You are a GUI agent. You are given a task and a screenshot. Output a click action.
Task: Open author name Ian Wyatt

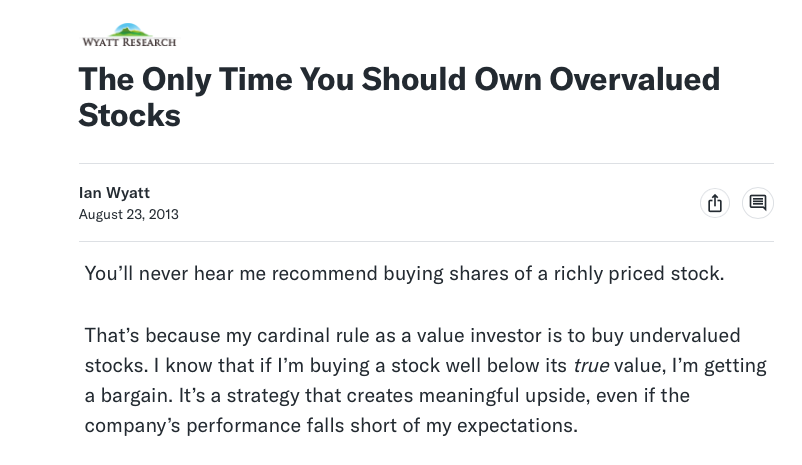[114, 192]
